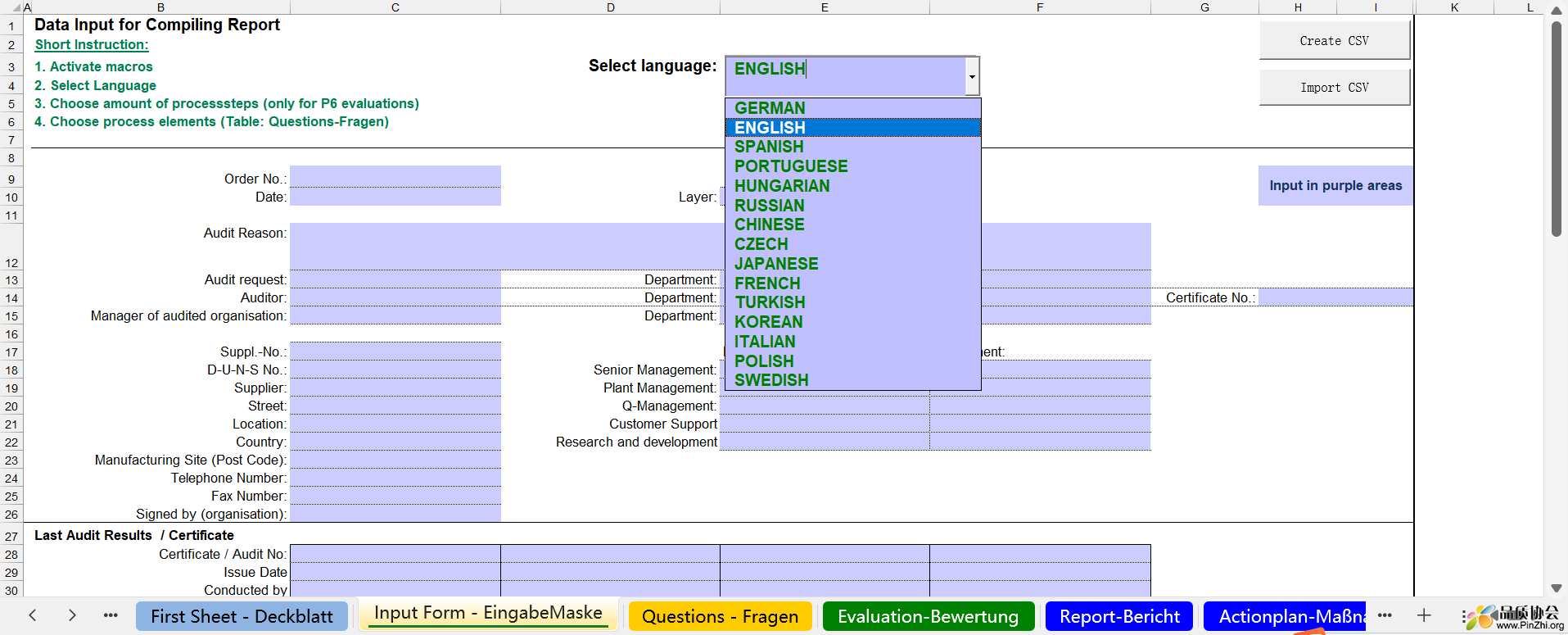The image size is (1568, 635).
Task: Click the Certificate No. input cell
Action: [x=1335, y=297]
